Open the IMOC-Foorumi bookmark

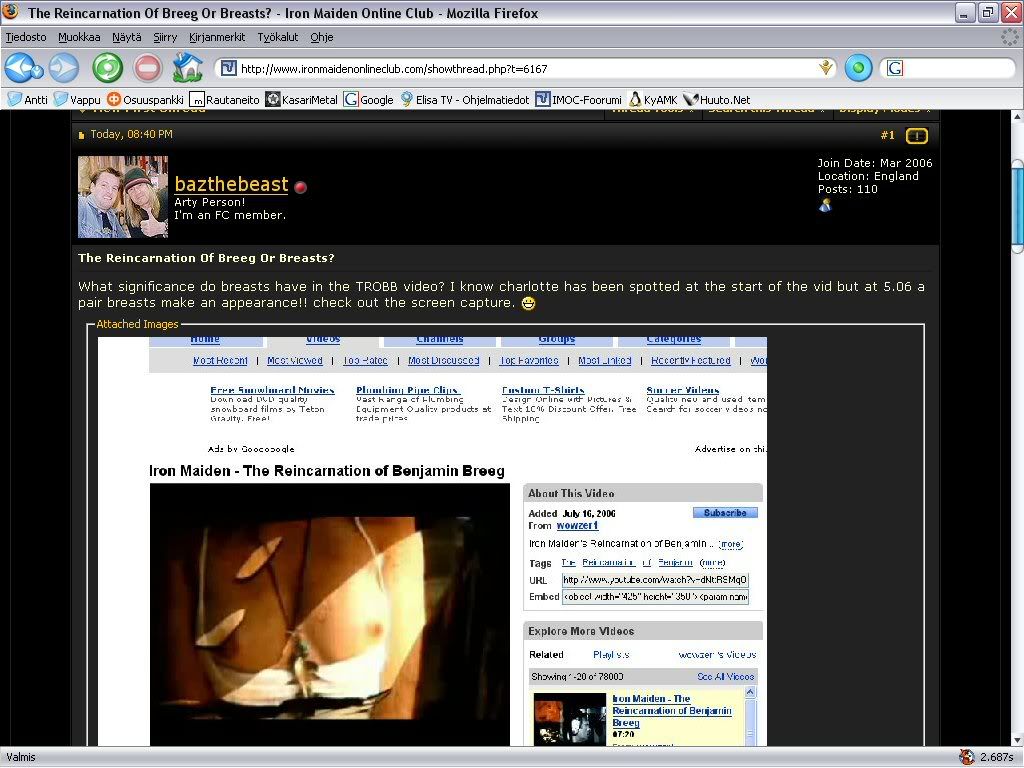pyautogui.click(x=578, y=99)
